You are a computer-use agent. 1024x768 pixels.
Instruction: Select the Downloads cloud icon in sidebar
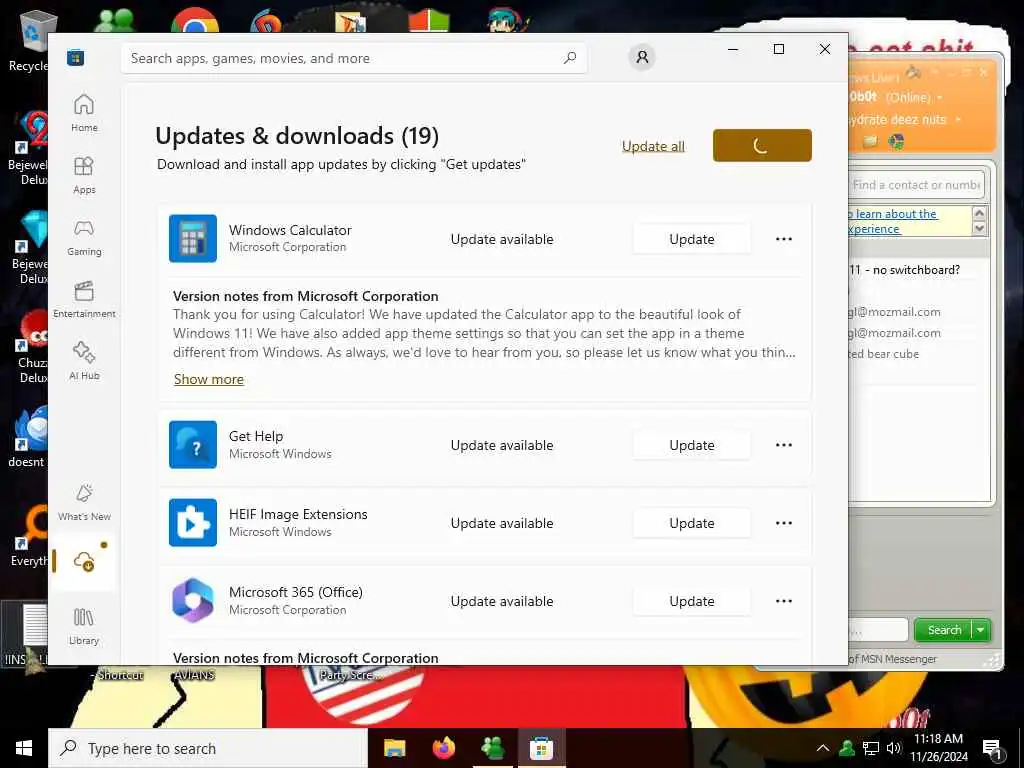84,561
